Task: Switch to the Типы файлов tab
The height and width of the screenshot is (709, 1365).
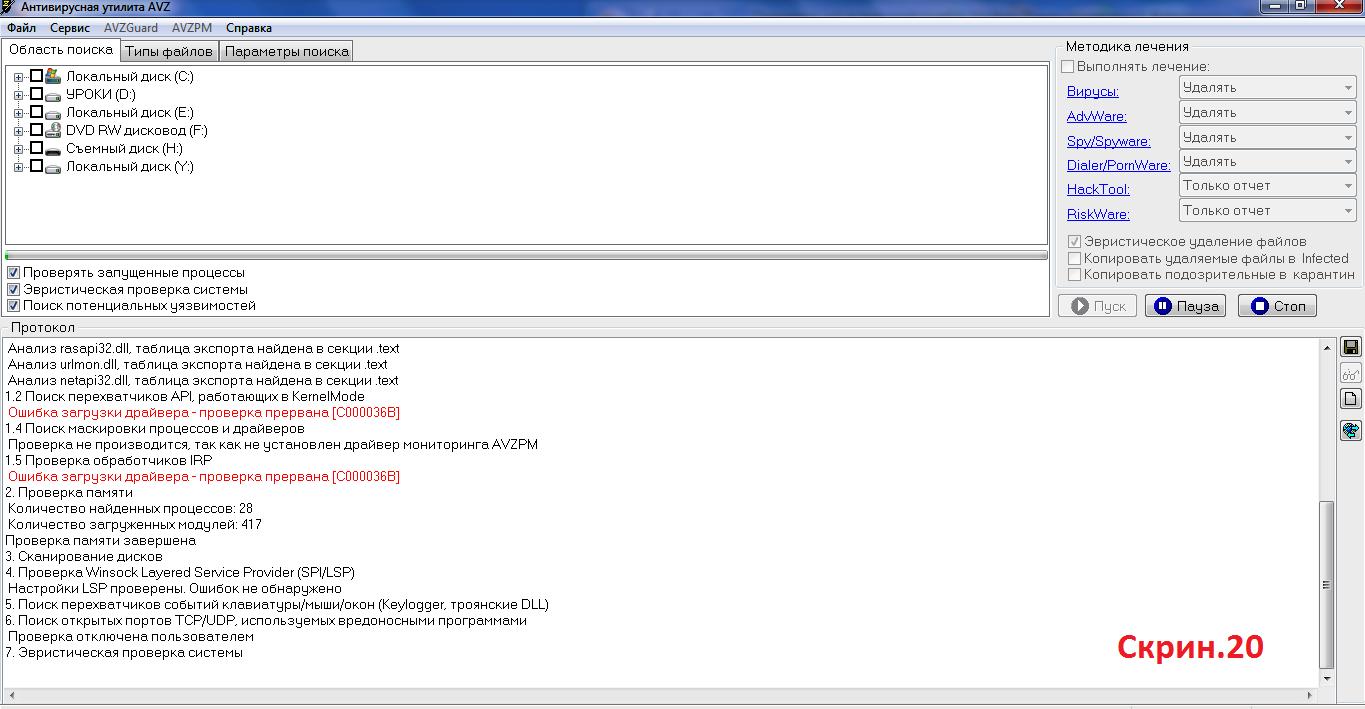Action: (x=169, y=51)
